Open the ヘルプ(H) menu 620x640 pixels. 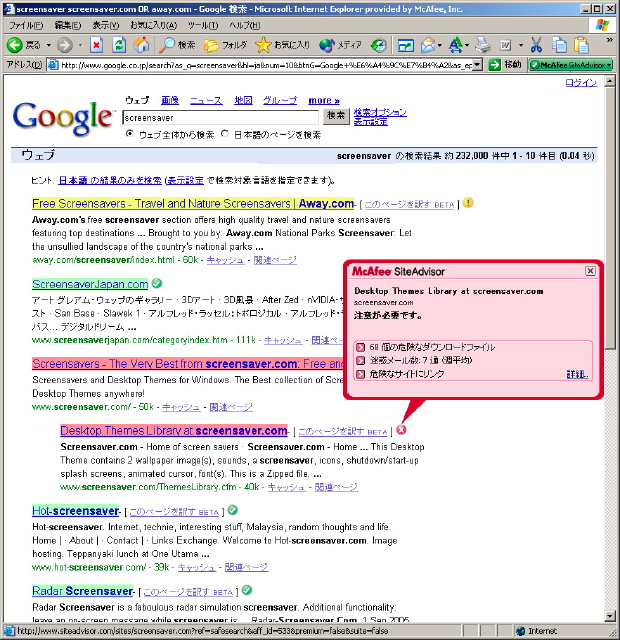[x=244, y=25]
